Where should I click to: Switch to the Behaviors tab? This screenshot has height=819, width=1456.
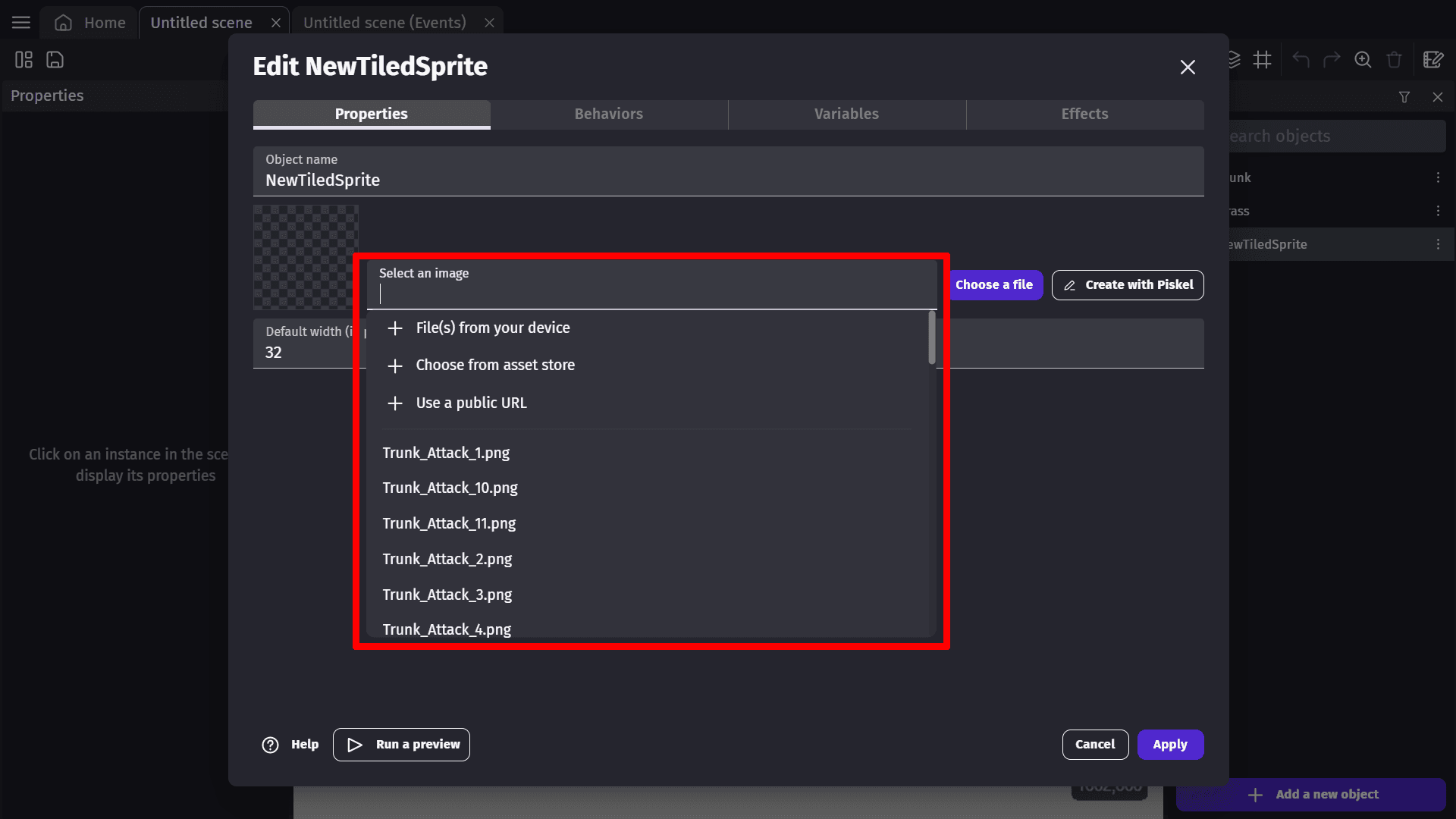coord(608,114)
